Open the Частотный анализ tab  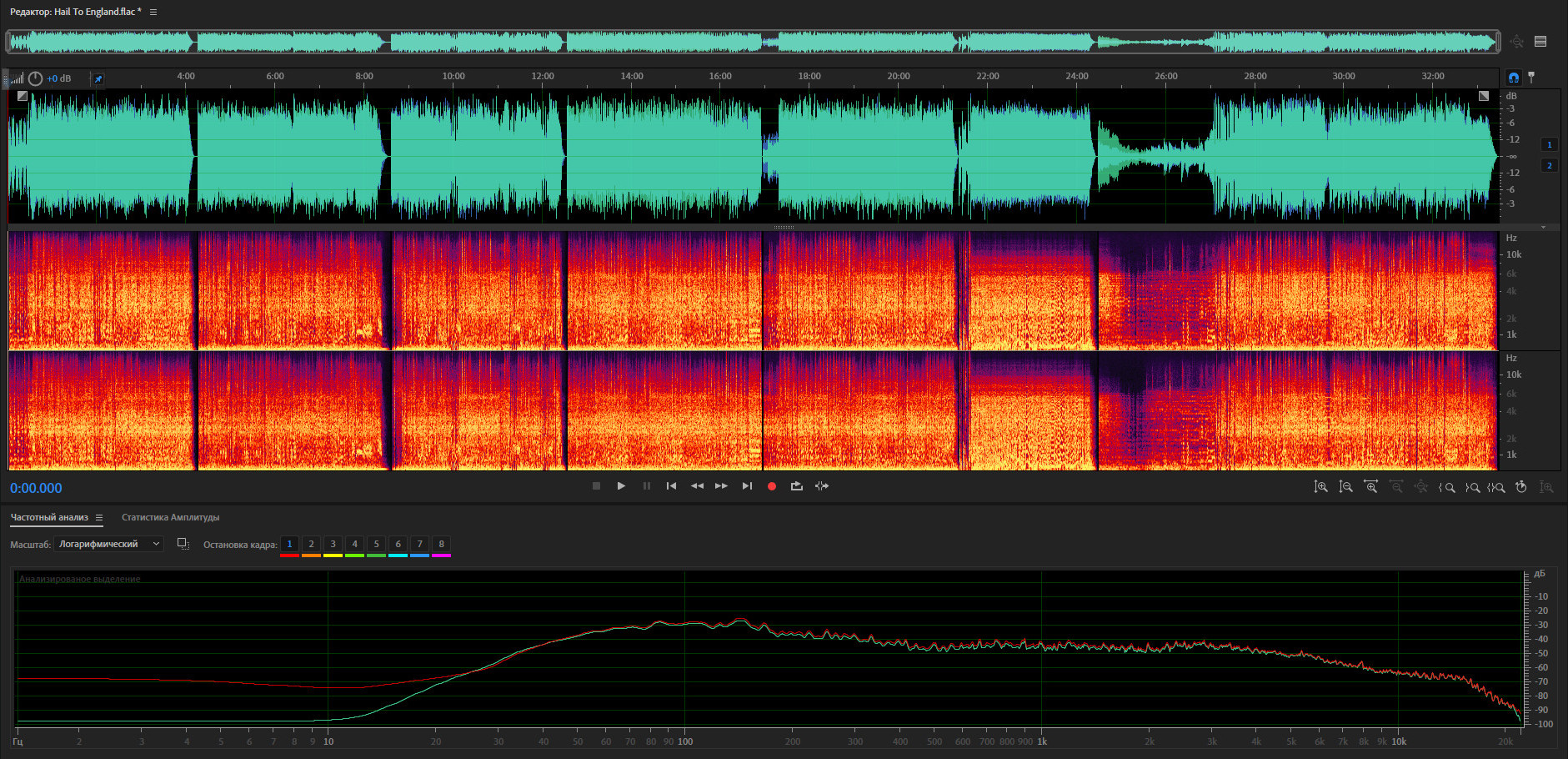(49, 517)
